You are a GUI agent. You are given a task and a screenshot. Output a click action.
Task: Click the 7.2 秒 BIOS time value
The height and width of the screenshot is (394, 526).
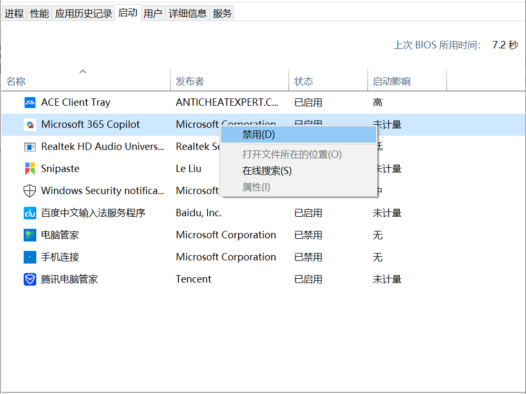coord(505,45)
